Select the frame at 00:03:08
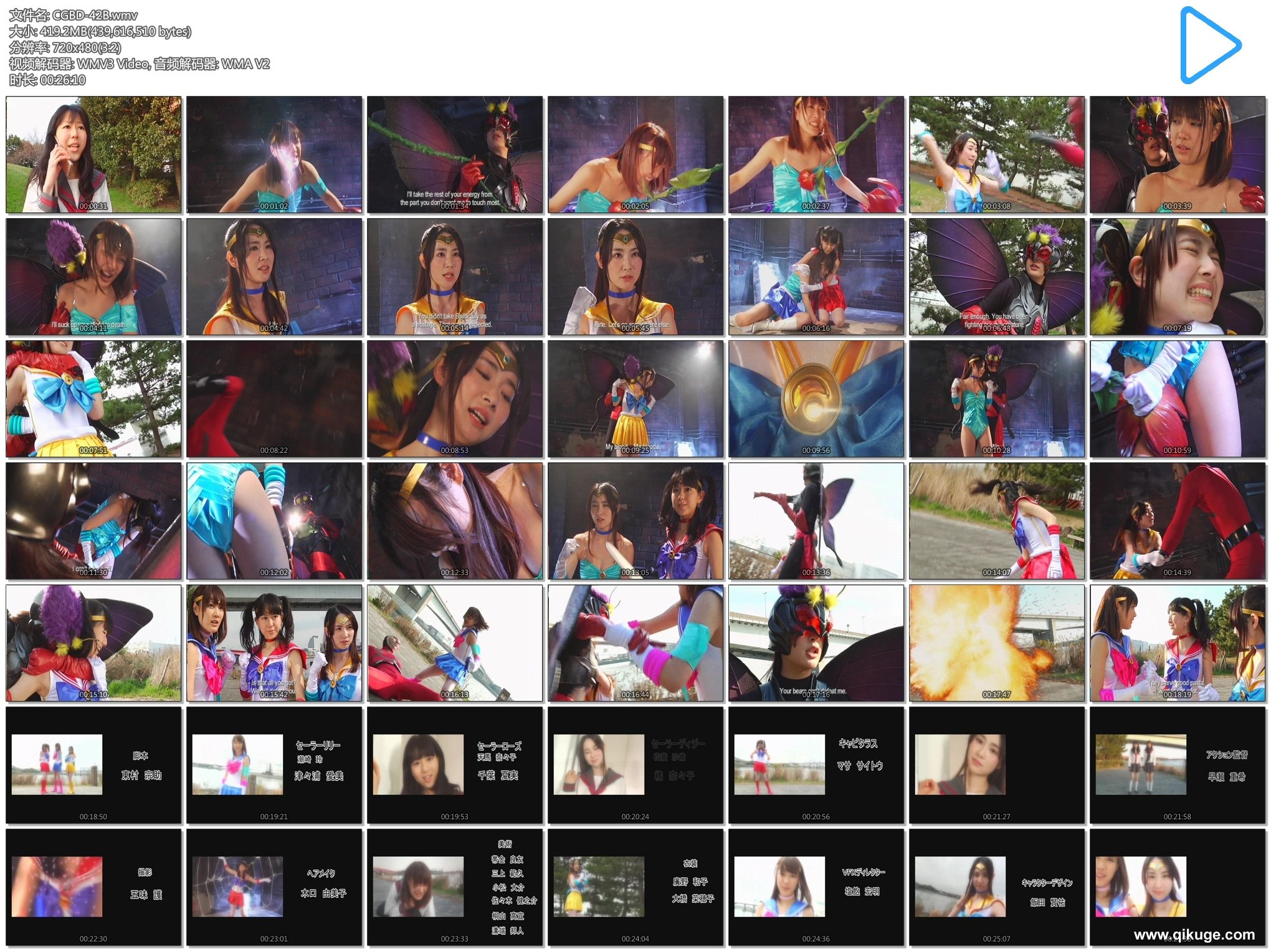This screenshot has width=1271, height=952. [x=997, y=155]
